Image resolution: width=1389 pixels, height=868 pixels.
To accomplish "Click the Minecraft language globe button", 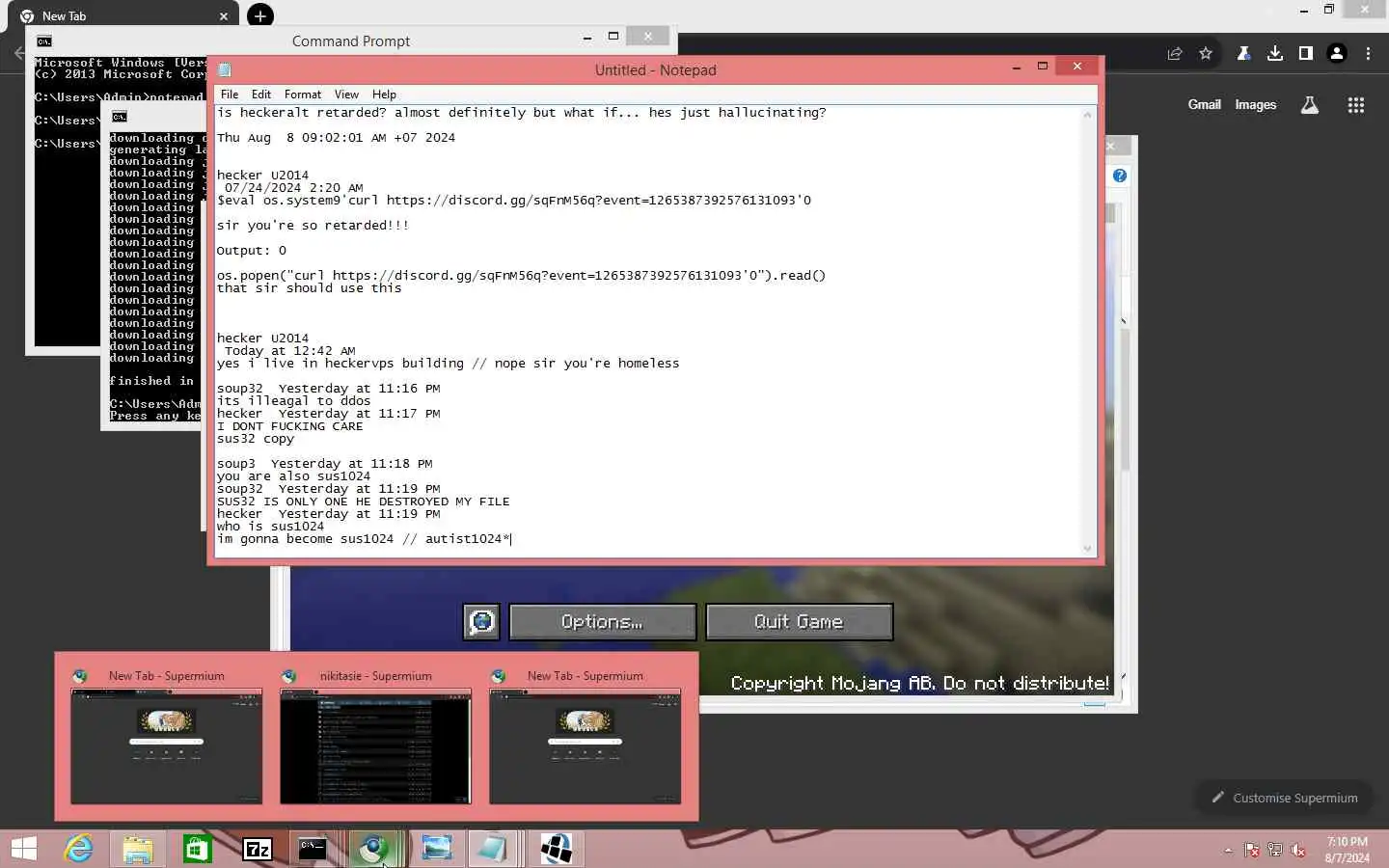I will [x=481, y=622].
